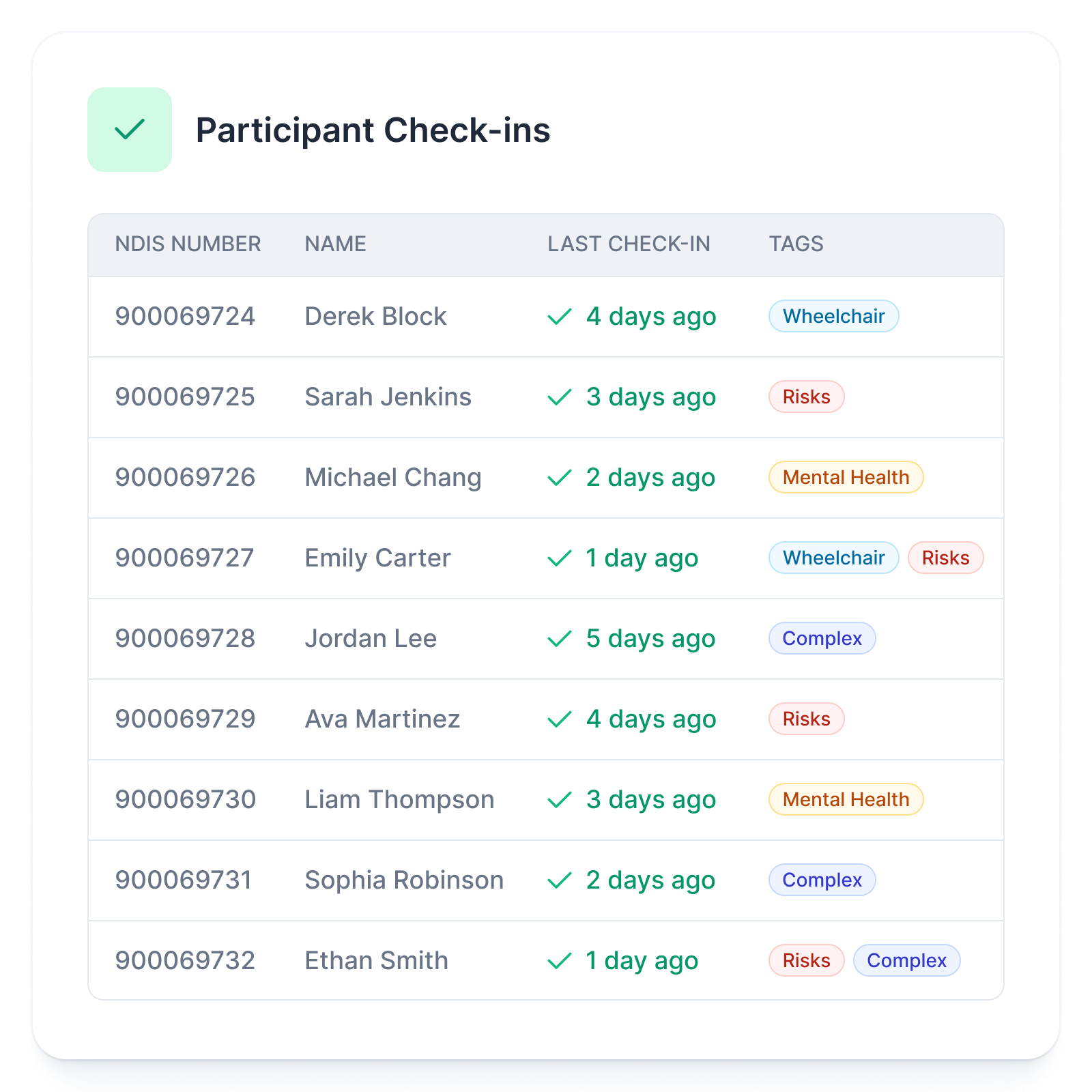Click the checkmark in Jordan Lee's row
The width and height of the screenshot is (1092, 1092).
point(560,639)
